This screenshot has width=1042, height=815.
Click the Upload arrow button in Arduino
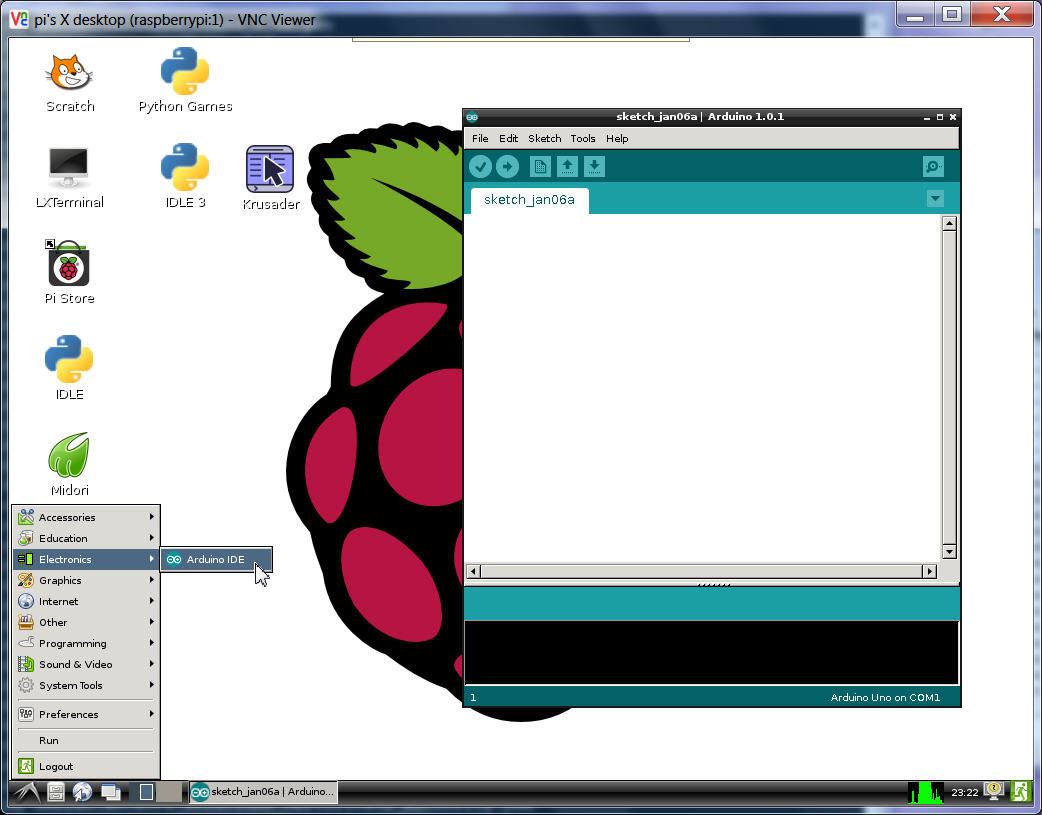[508, 167]
